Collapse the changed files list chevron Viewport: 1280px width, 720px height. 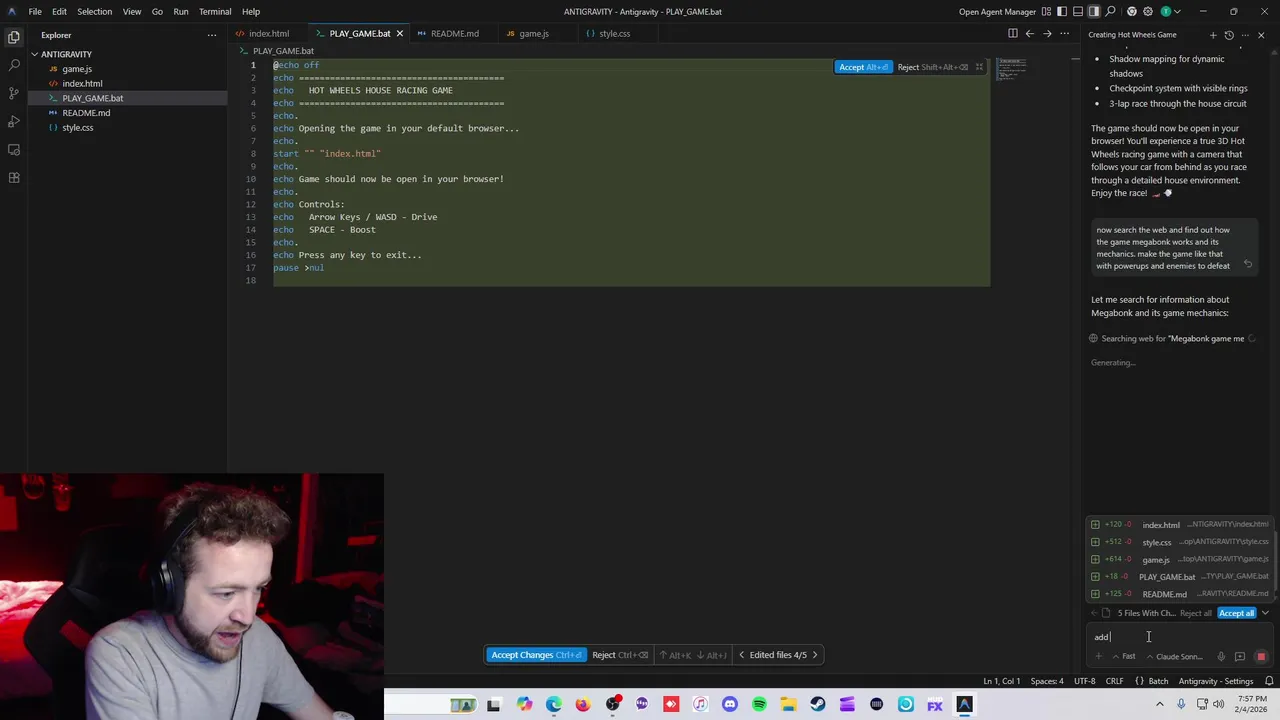[1265, 613]
